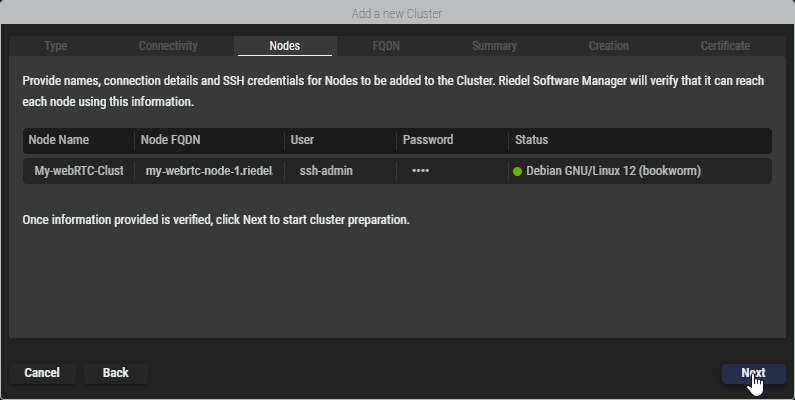Click the Password column header
Image resolution: width=795 pixels, height=400 pixels.
click(428, 140)
